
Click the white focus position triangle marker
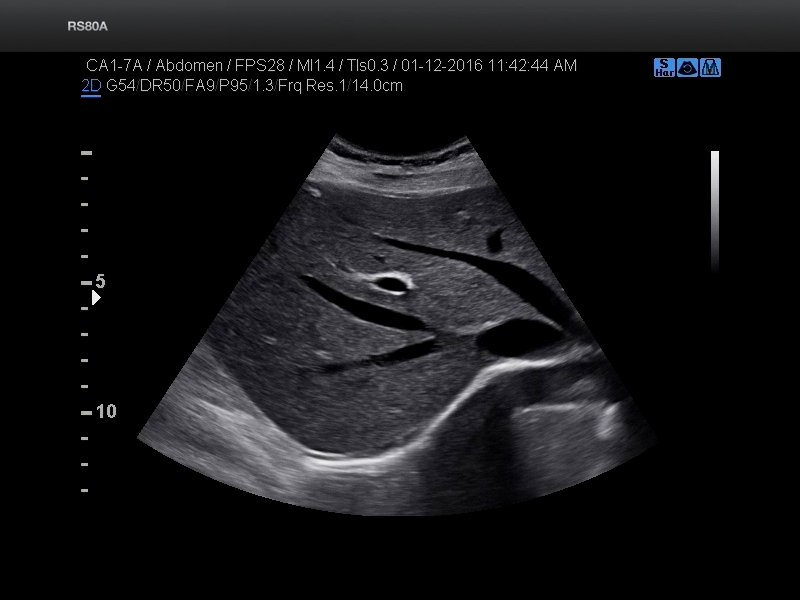click(x=96, y=297)
